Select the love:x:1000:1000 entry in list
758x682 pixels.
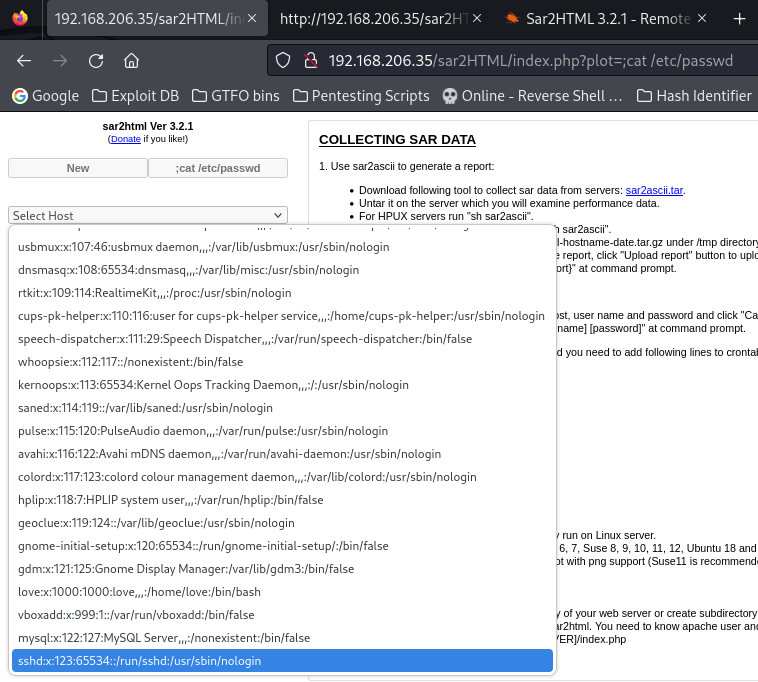coord(139,592)
